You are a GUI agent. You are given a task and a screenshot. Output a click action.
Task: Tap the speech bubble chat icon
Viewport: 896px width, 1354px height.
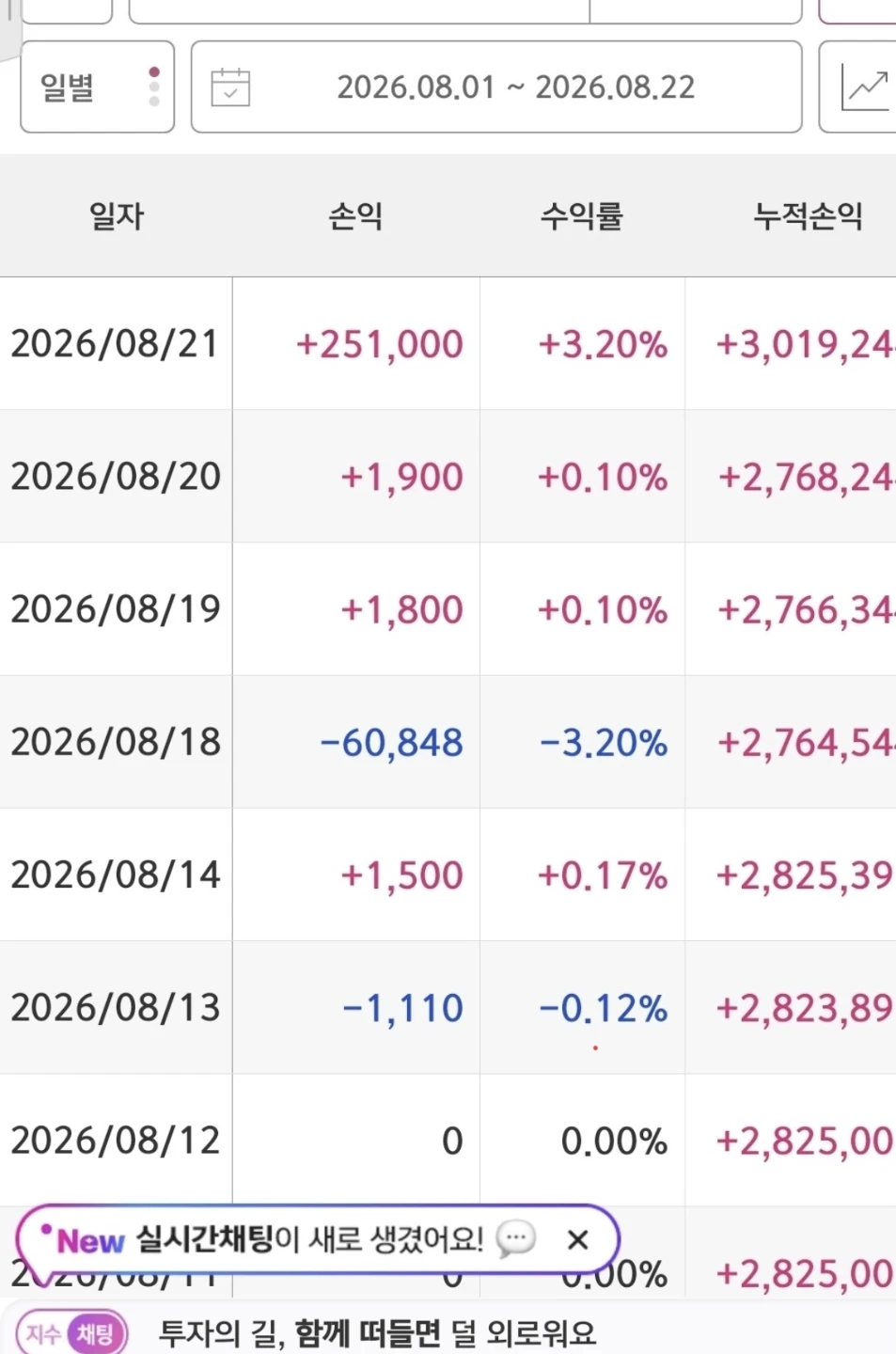[515, 1239]
